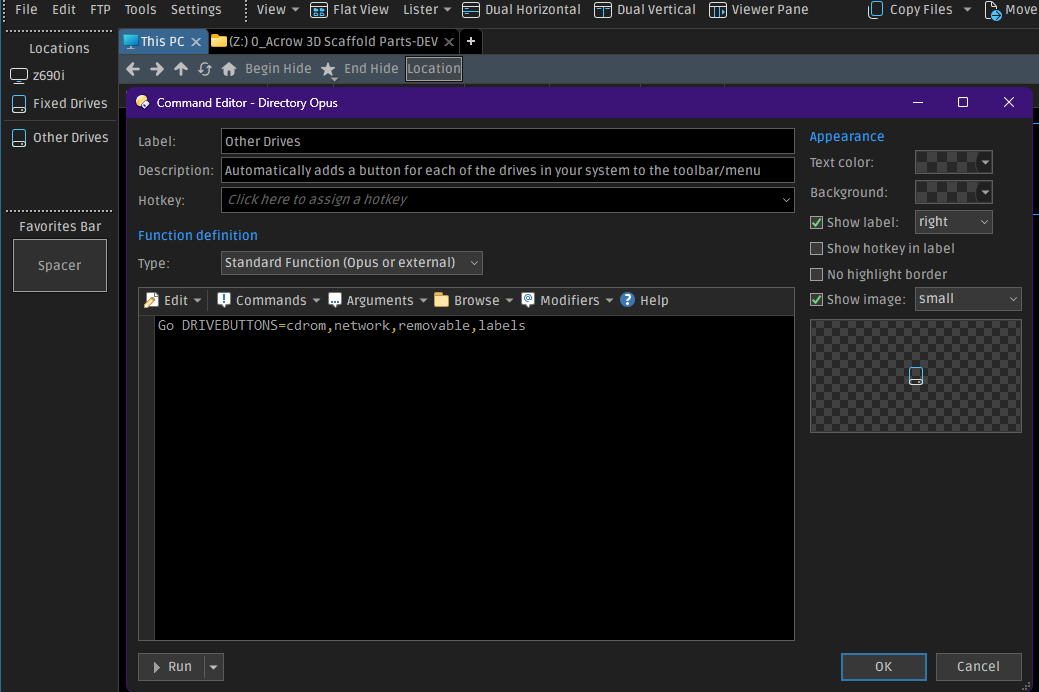Switch to Acrow 3D Scaffold Parts-DEV tab

pos(333,42)
